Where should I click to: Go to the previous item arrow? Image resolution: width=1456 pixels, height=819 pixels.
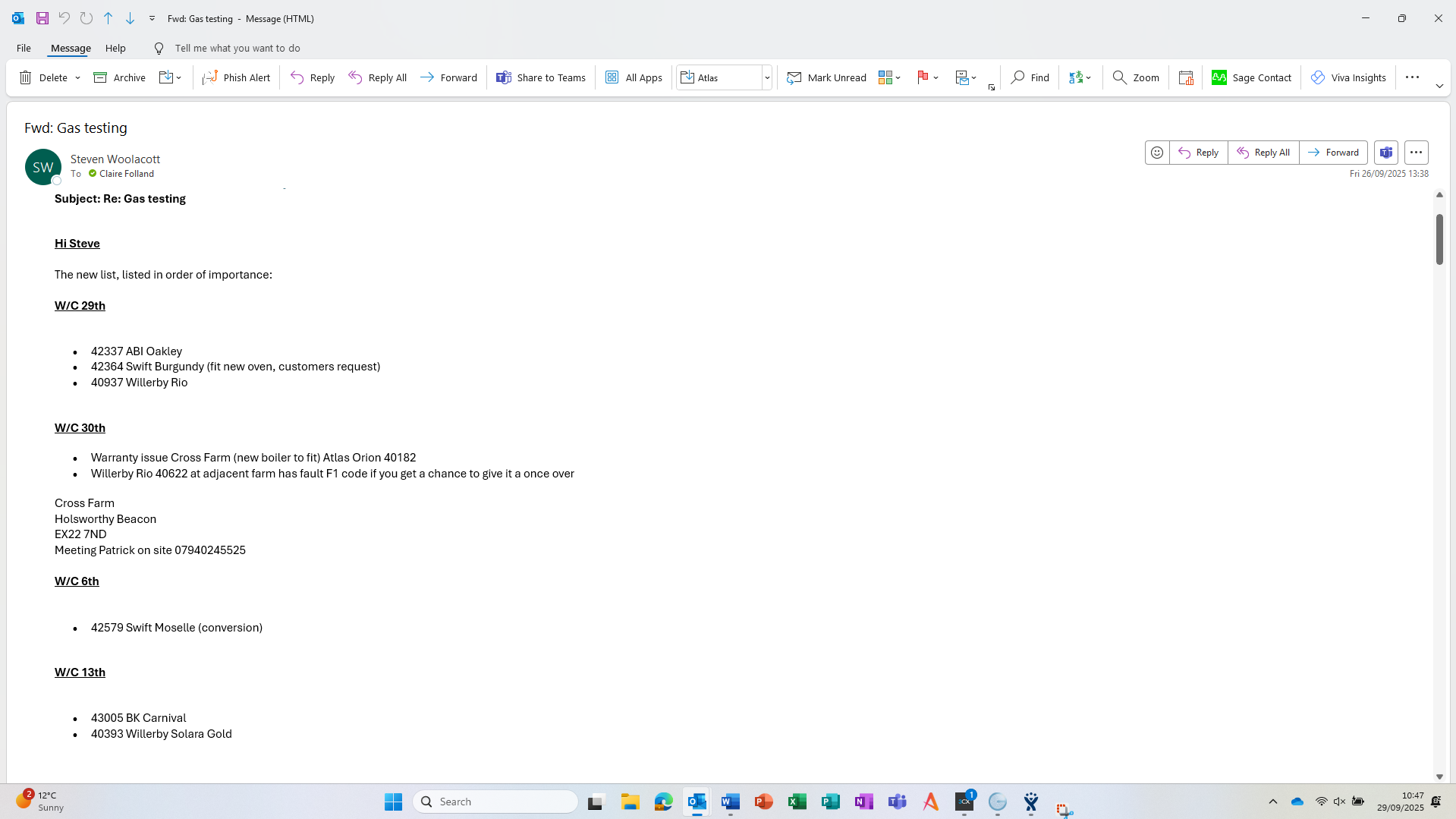(x=108, y=18)
